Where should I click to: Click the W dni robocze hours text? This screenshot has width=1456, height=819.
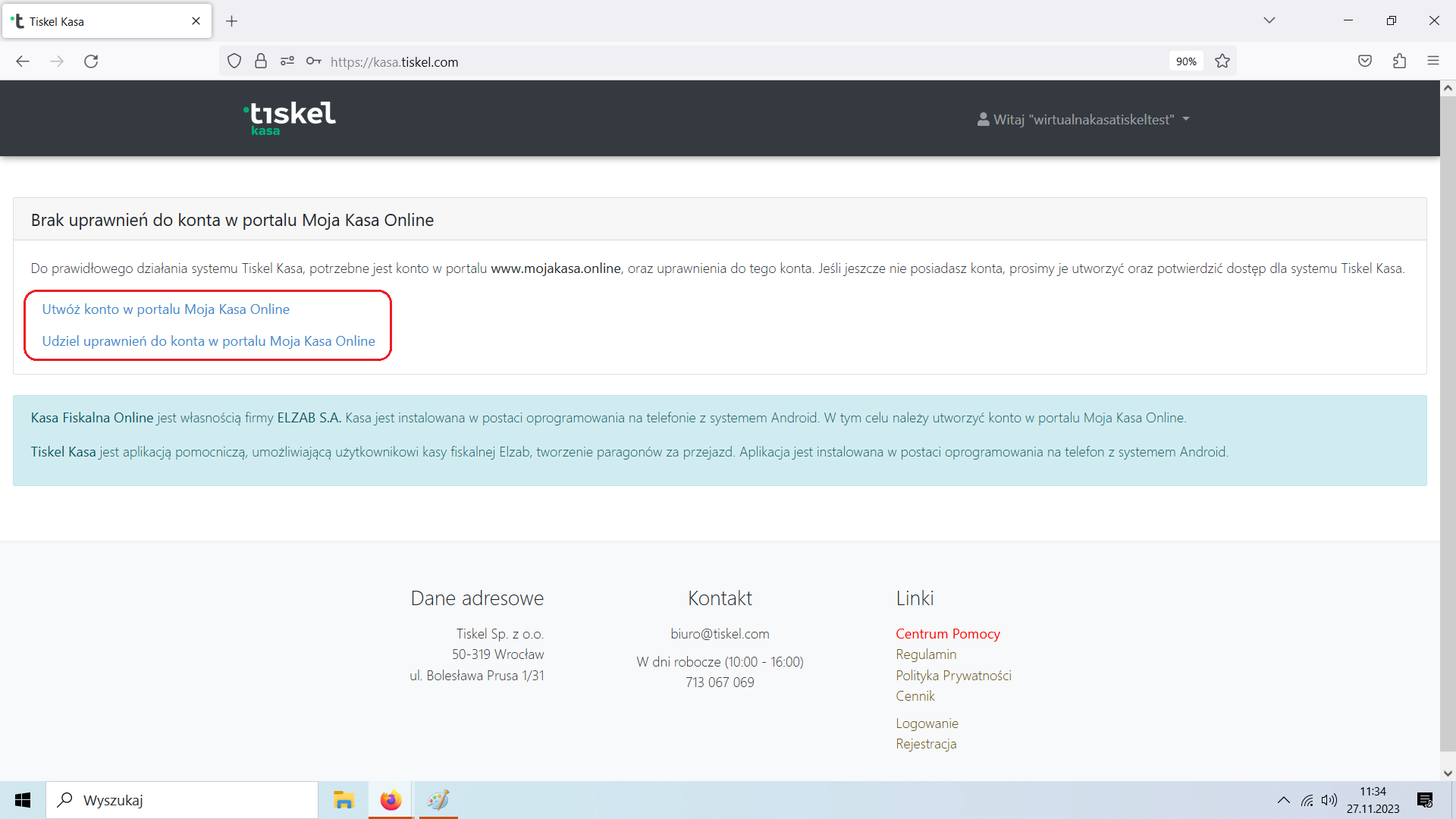click(x=720, y=662)
